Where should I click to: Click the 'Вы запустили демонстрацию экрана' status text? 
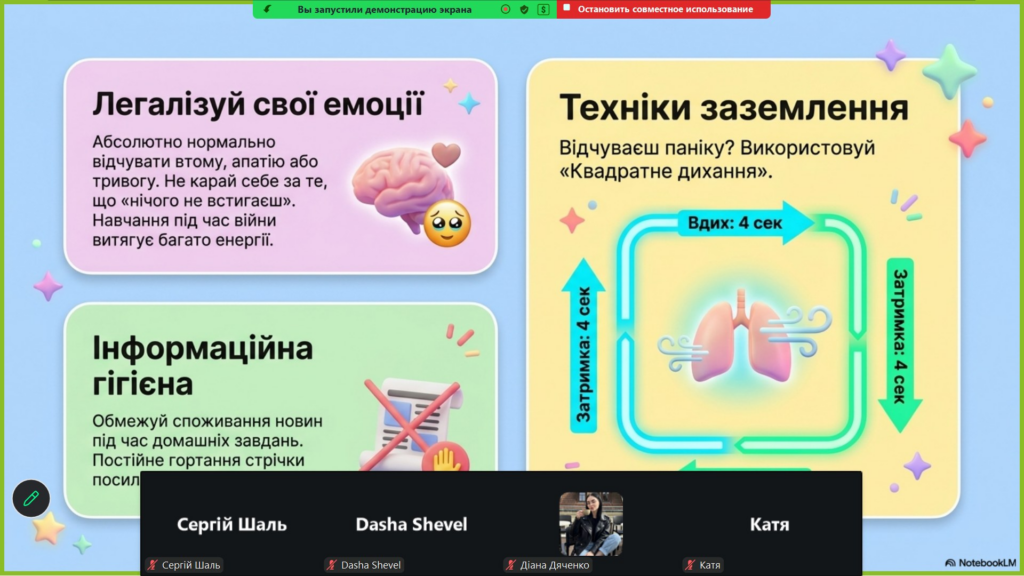(384, 9)
